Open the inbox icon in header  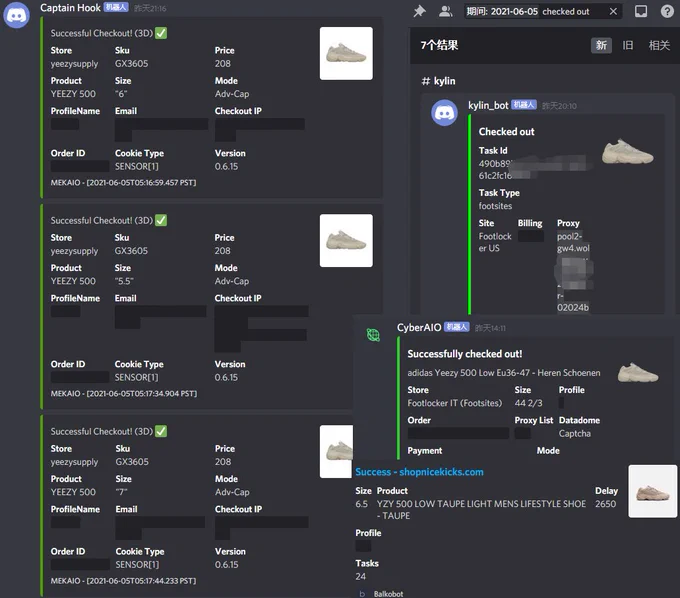(x=641, y=11)
